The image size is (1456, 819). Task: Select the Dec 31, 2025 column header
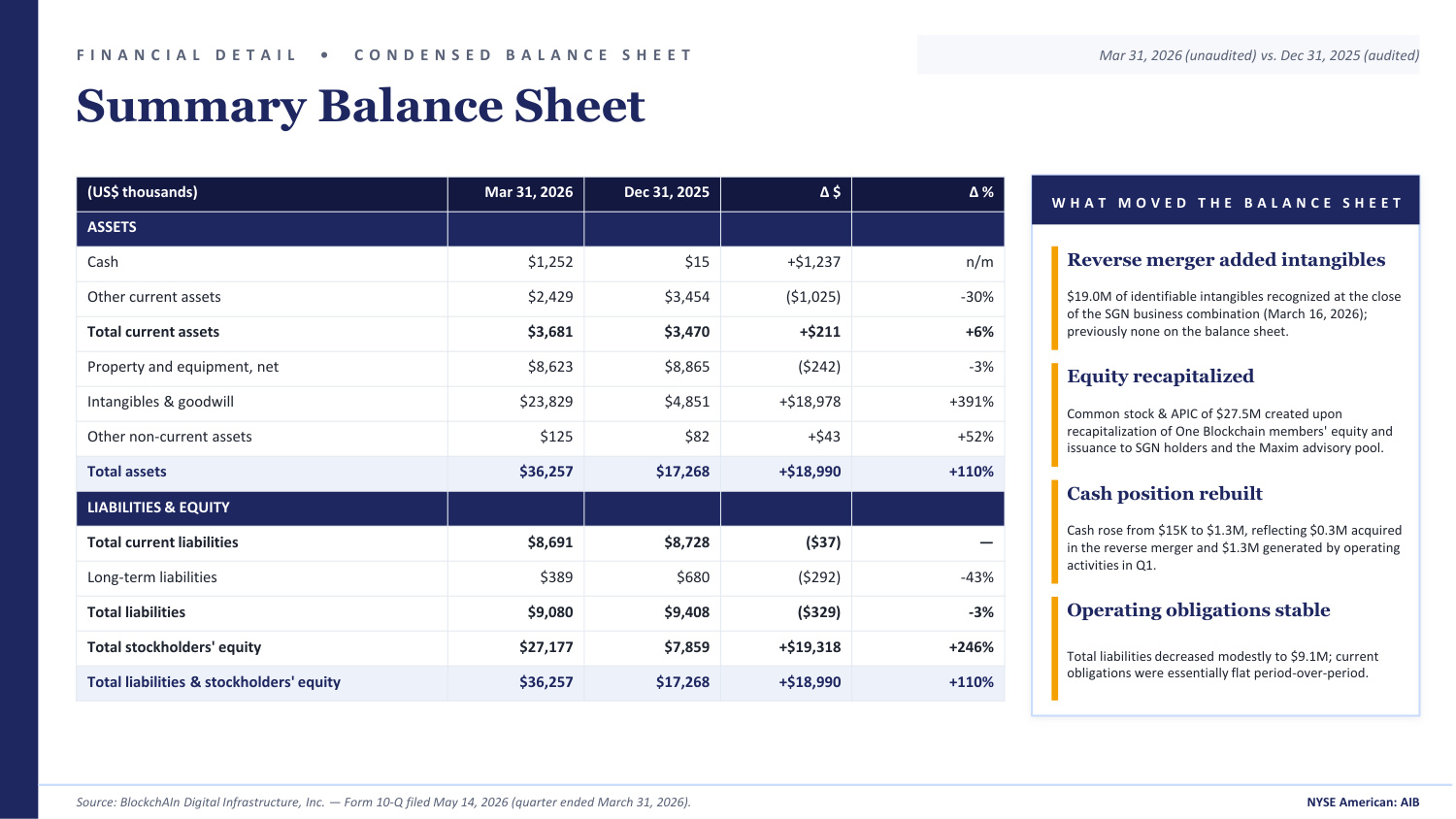(652, 192)
